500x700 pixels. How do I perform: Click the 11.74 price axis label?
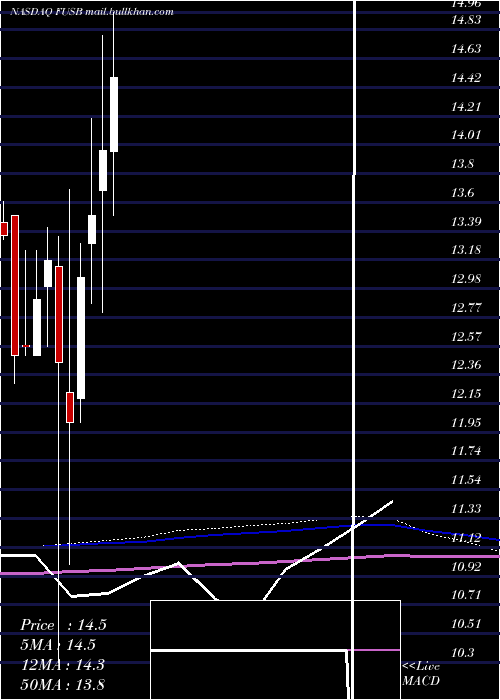[x=466, y=451]
